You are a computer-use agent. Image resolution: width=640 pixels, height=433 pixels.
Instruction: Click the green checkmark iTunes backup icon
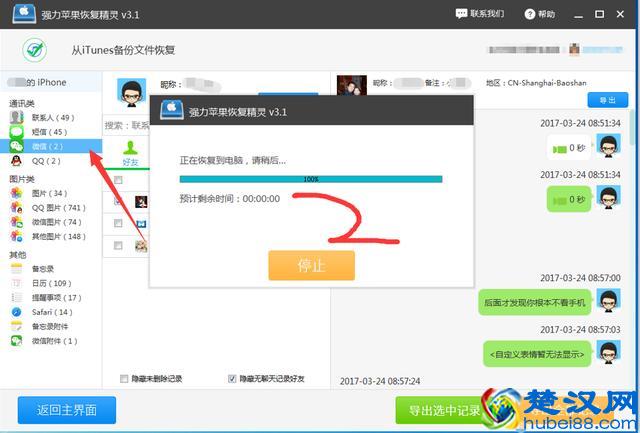pos(34,50)
